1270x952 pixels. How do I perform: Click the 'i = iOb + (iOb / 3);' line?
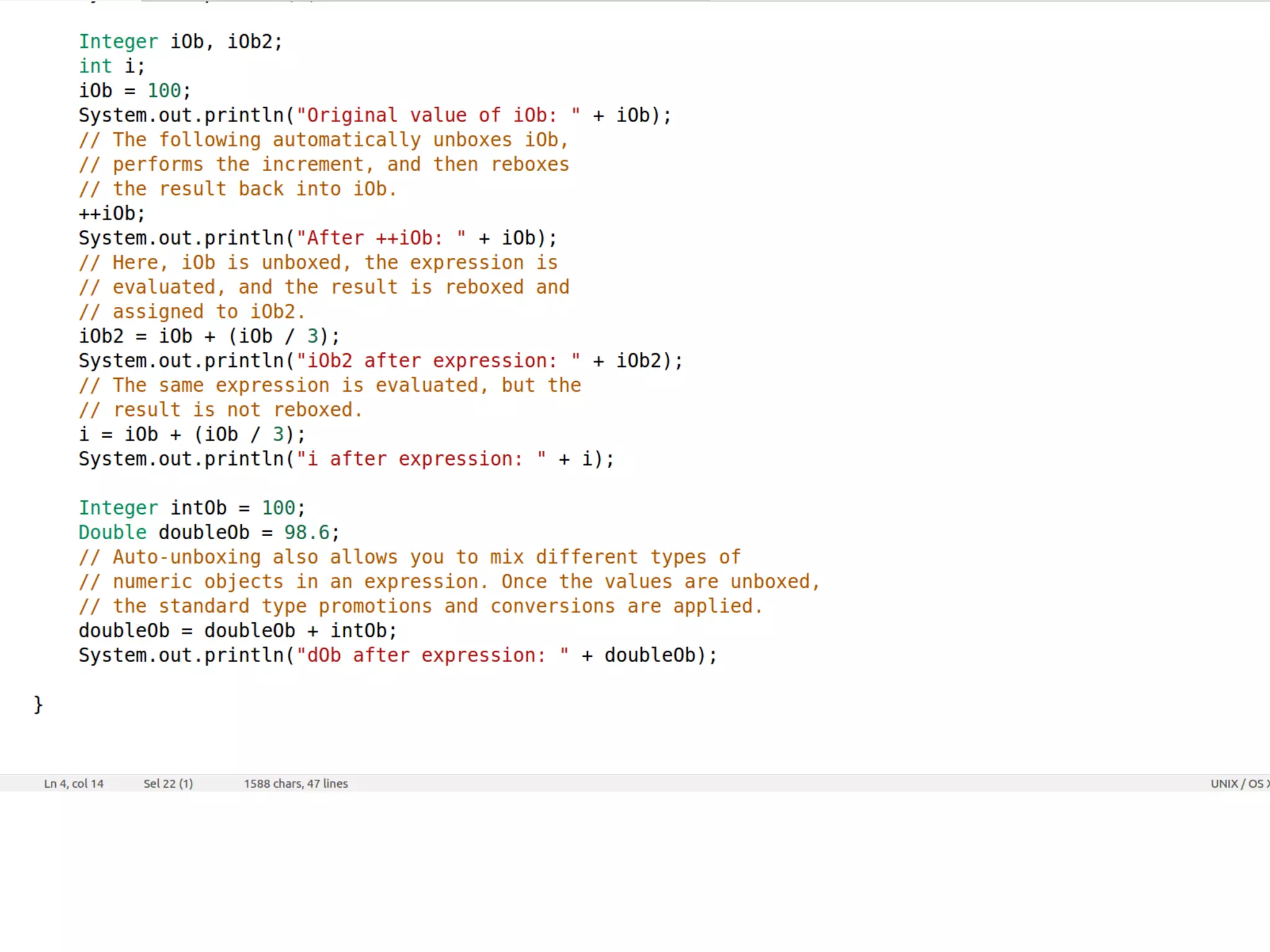point(192,434)
